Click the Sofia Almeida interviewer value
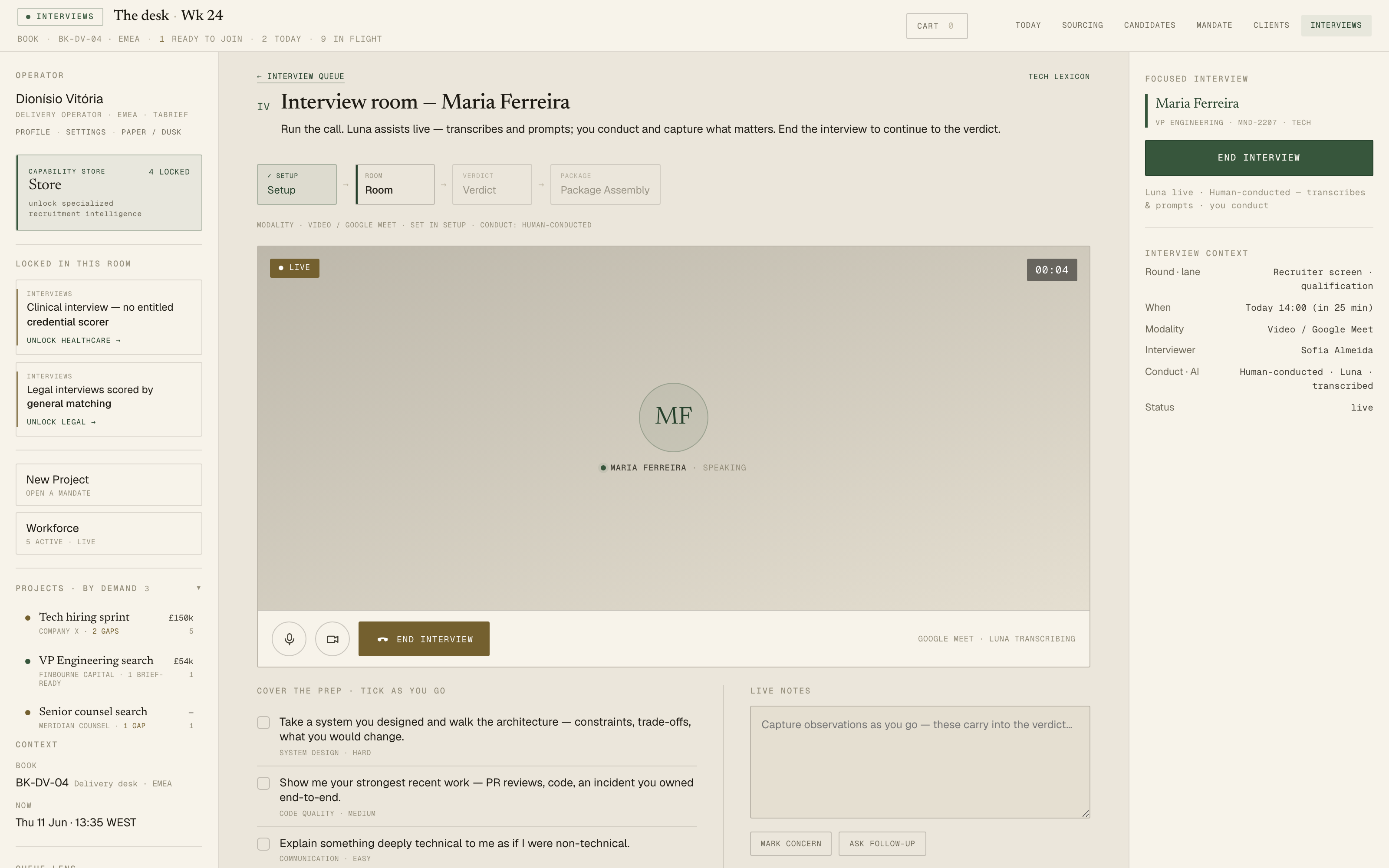Screen dimensions: 1389x868 coord(1337,350)
